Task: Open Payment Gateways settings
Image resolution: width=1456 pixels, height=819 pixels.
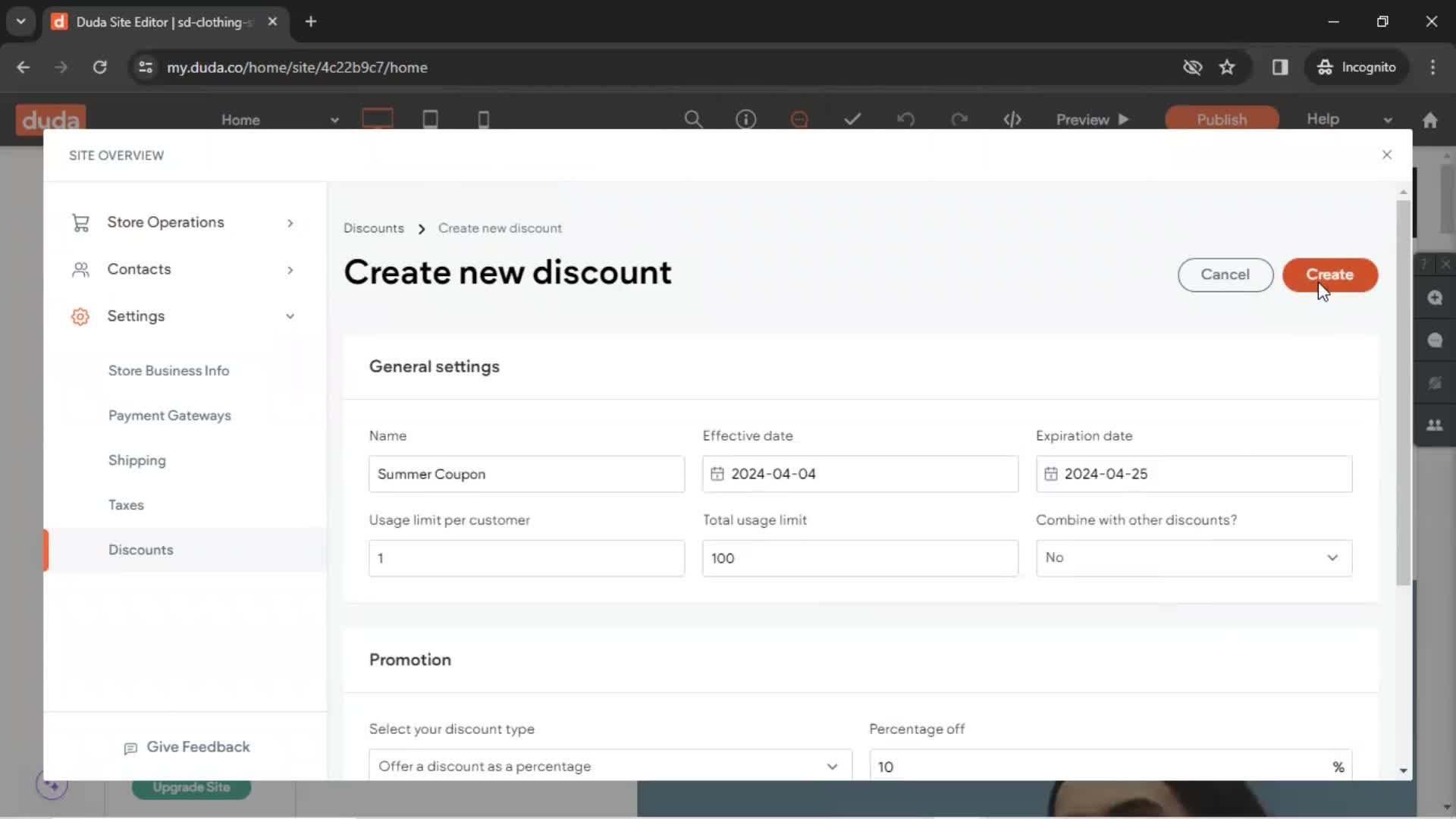Action: pyautogui.click(x=169, y=416)
